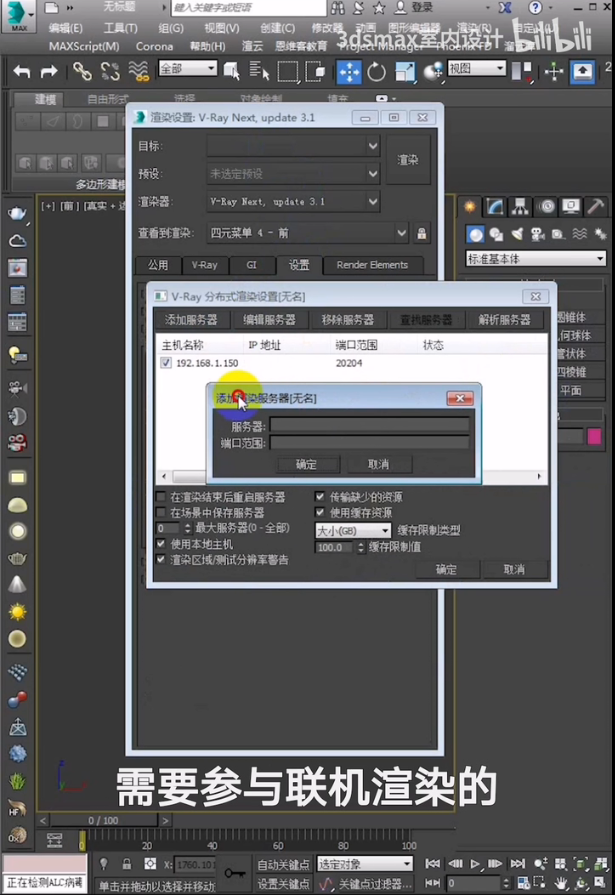This screenshot has width=615, height=895.
Task: Expand the 大小(GB) cache limit type dropdown
Action: (x=353, y=530)
